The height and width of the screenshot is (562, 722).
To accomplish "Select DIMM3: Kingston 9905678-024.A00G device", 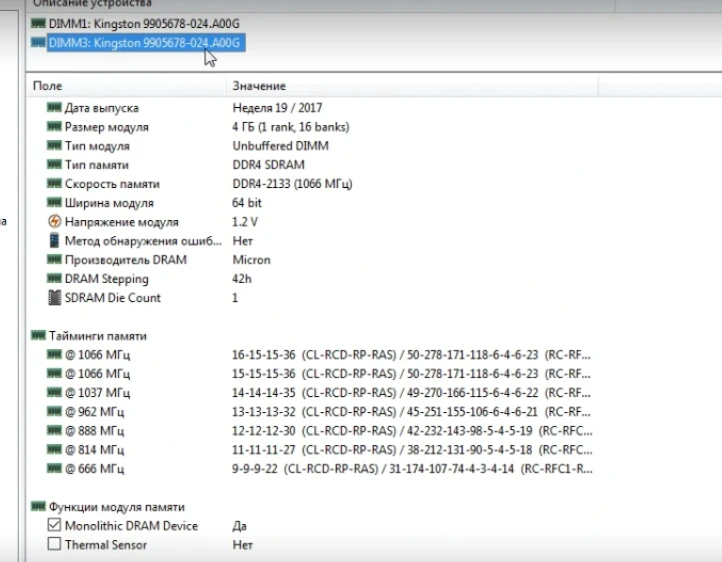I will coord(144,43).
